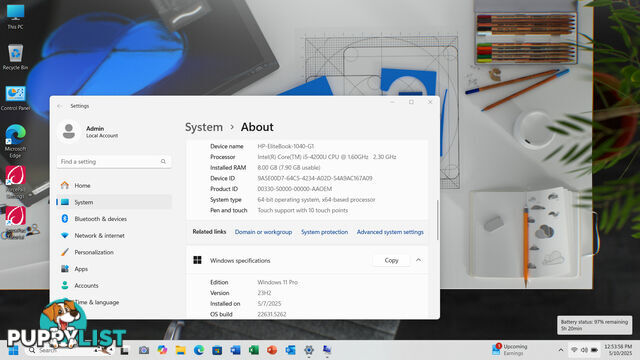Open the battery status tray icon
Screen dimensions: 640x360
(594, 350)
